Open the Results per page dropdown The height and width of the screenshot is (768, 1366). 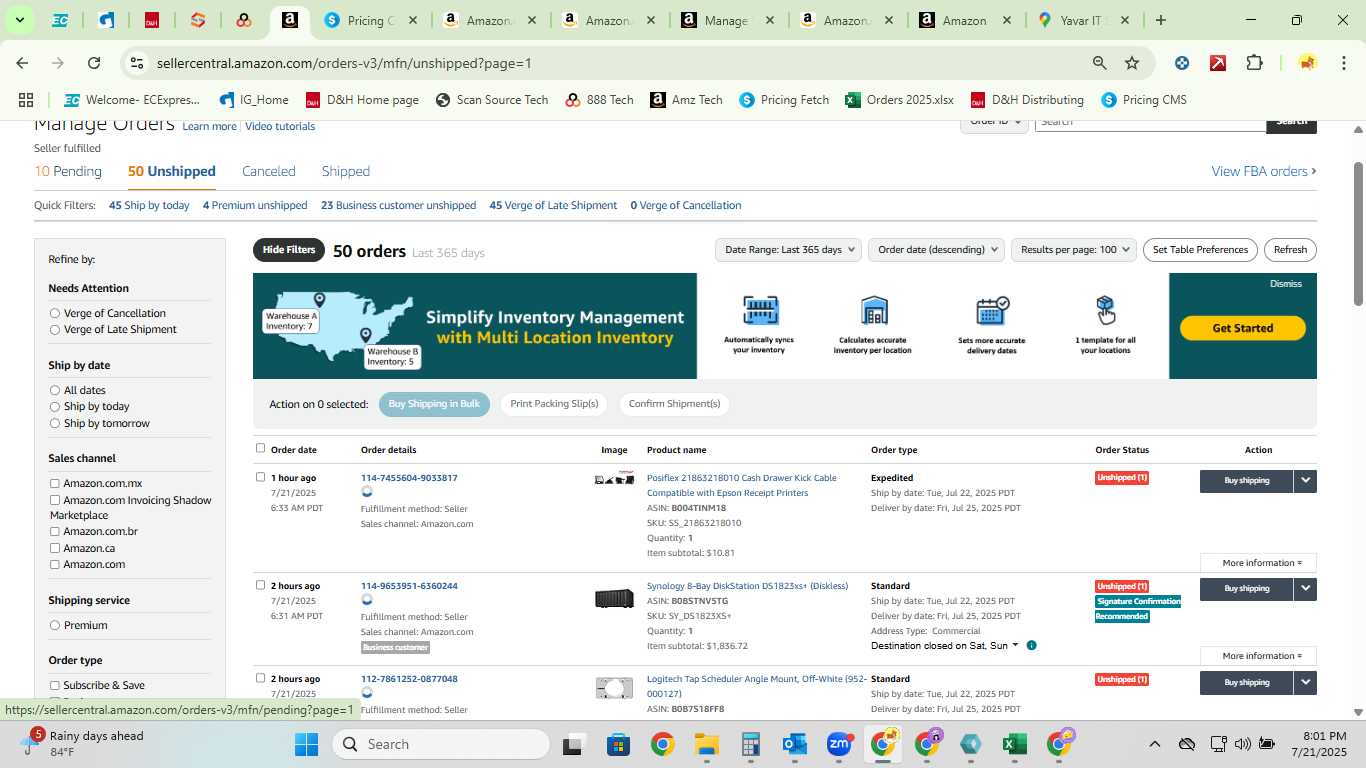pyautogui.click(x=1074, y=249)
